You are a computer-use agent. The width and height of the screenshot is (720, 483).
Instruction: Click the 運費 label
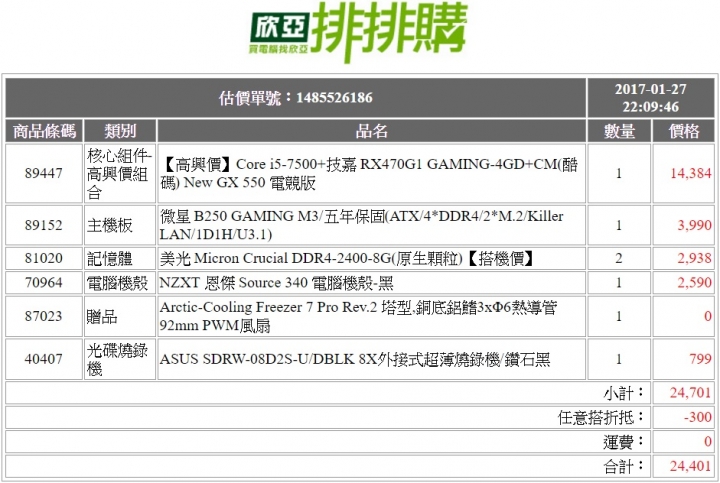coord(624,442)
